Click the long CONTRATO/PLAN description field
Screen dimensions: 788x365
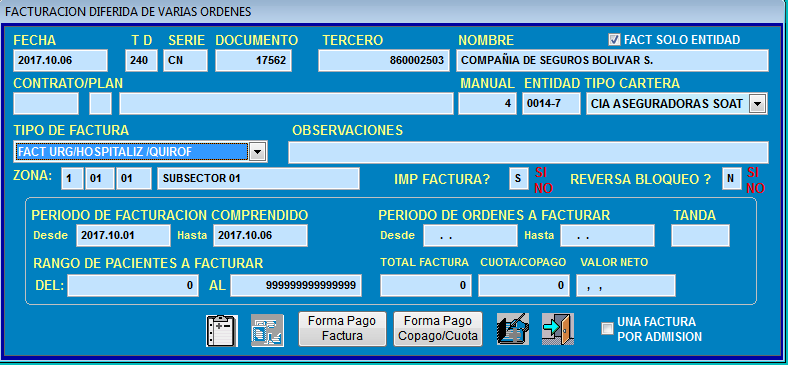tap(286, 104)
